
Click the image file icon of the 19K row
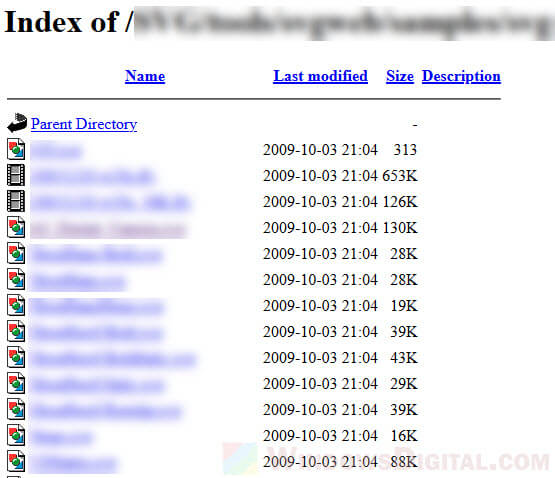point(16,305)
